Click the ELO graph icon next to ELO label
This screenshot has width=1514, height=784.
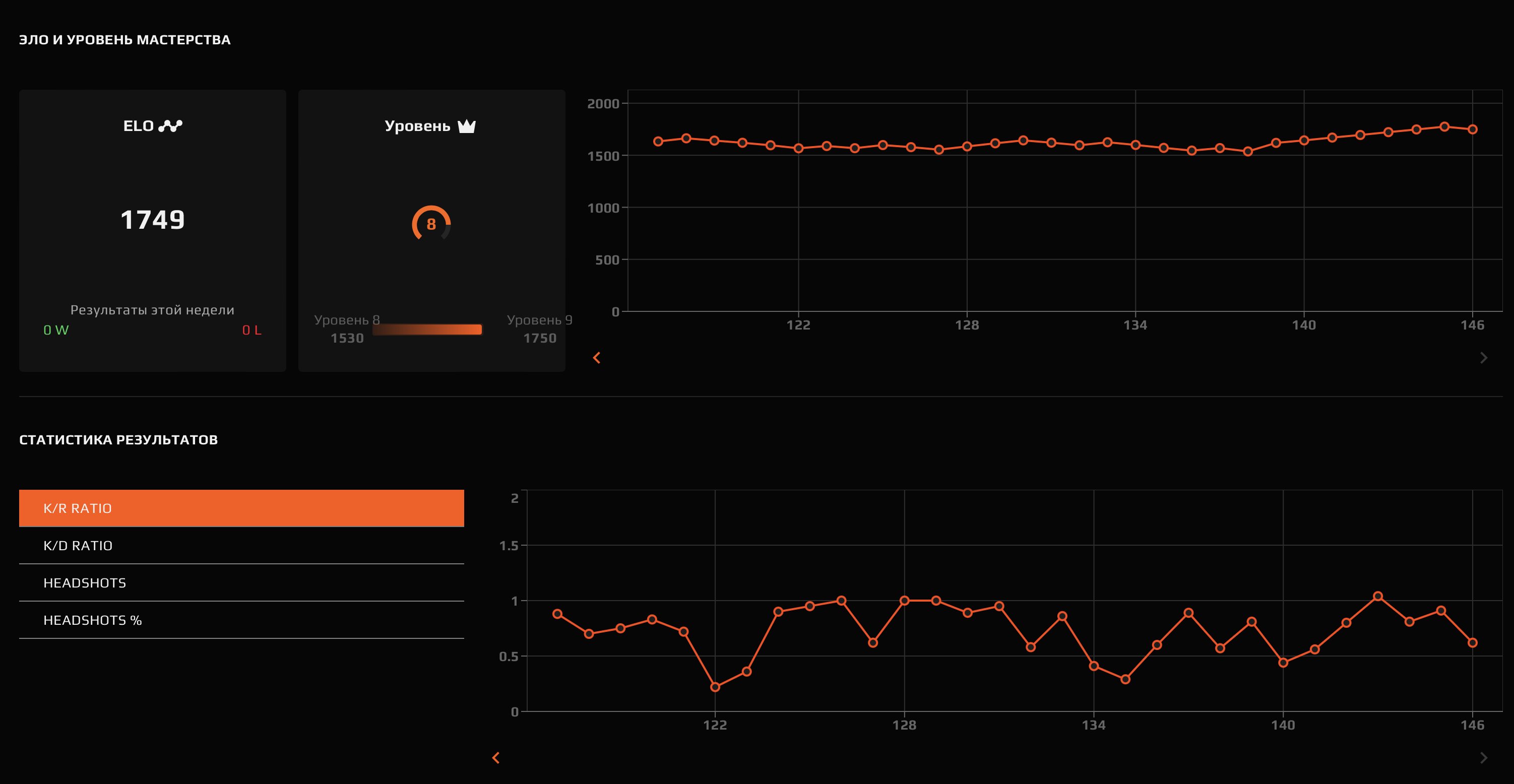click(170, 126)
